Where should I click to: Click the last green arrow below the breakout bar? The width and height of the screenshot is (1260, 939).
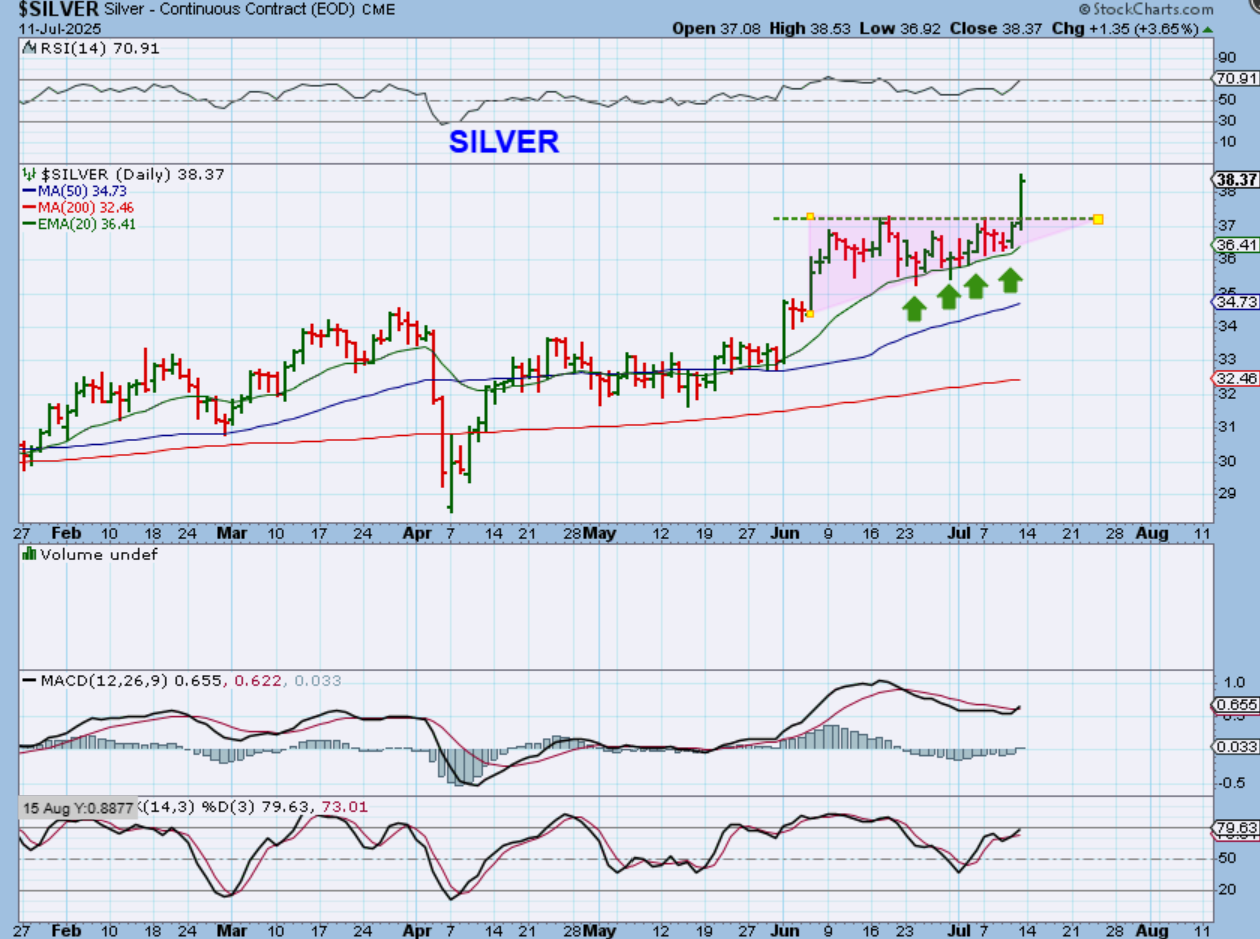click(1011, 279)
